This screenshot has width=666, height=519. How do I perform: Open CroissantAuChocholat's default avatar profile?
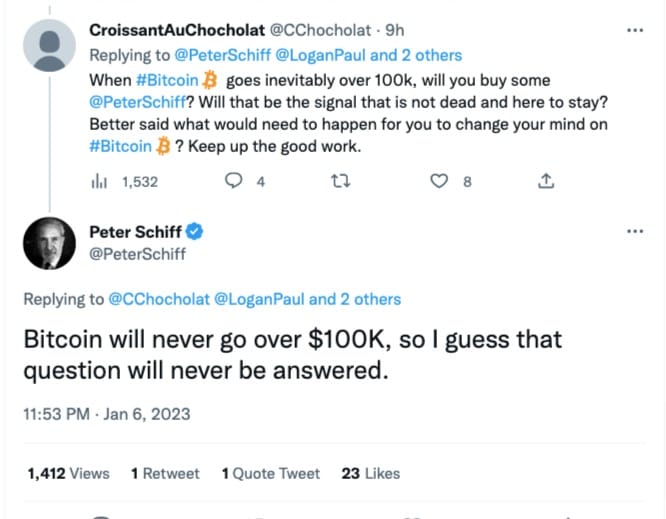[49, 45]
